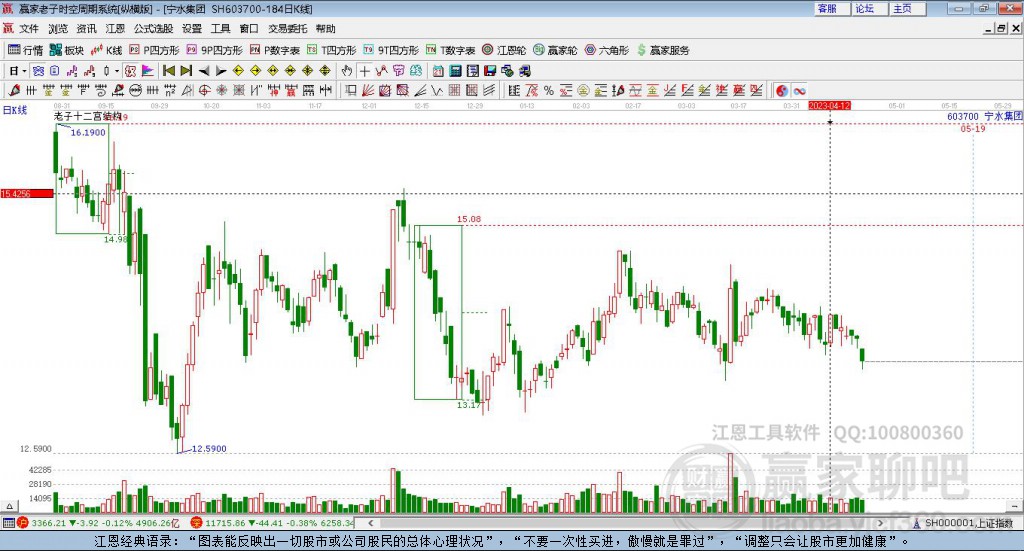Click the 主页 homepage button

(x=907, y=8)
